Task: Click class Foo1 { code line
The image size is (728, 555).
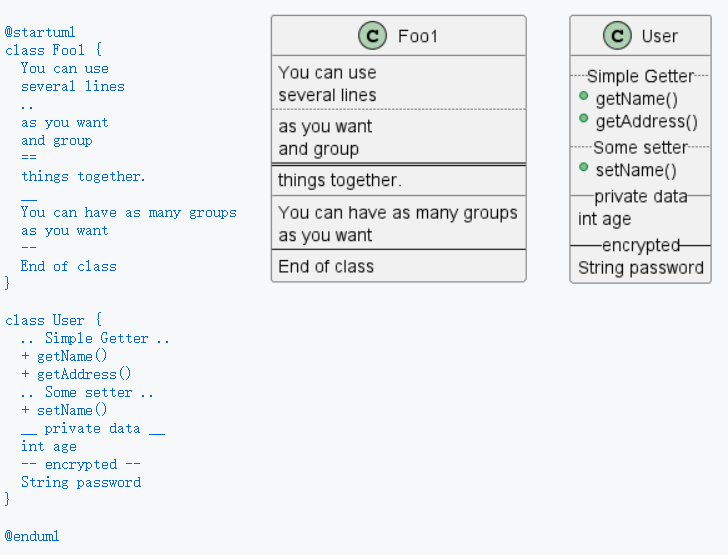Action: (54, 50)
